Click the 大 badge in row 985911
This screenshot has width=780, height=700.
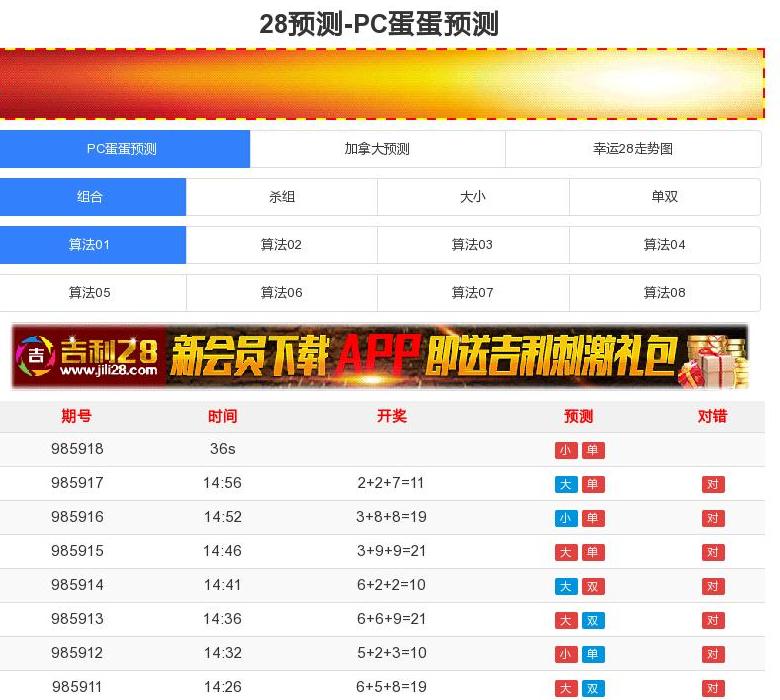pyautogui.click(x=566, y=689)
